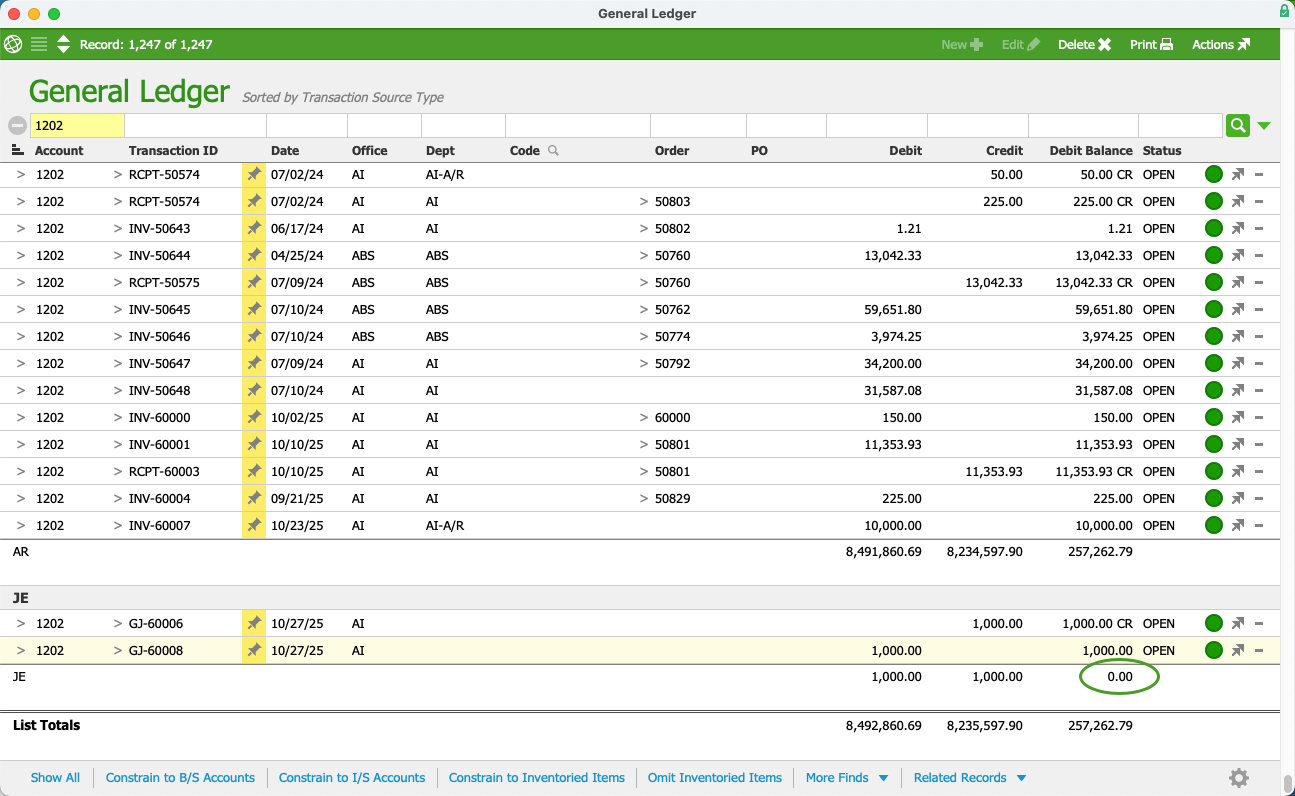The height and width of the screenshot is (796, 1295).
Task: Click the pin icon on the INV-50645 row
Action: click(254, 310)
